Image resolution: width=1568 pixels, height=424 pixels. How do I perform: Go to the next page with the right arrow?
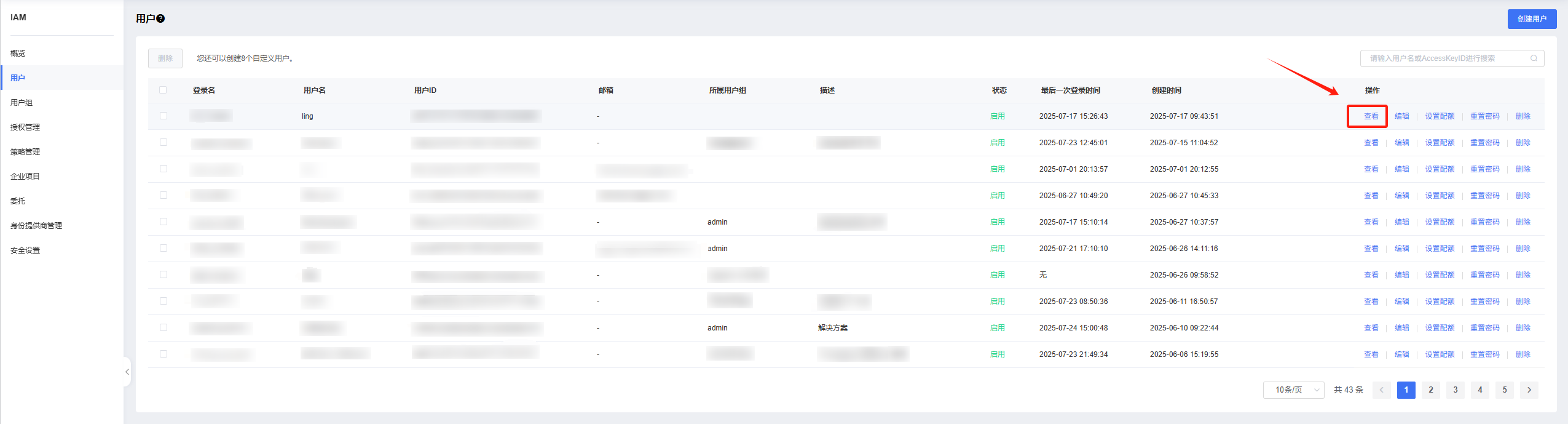click(1529, 390)
